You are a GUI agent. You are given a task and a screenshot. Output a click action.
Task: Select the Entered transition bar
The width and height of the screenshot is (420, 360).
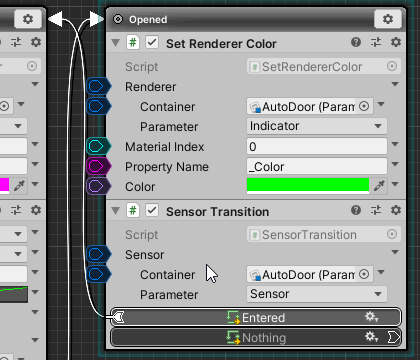pyautogui.click(x=256, y=317)
